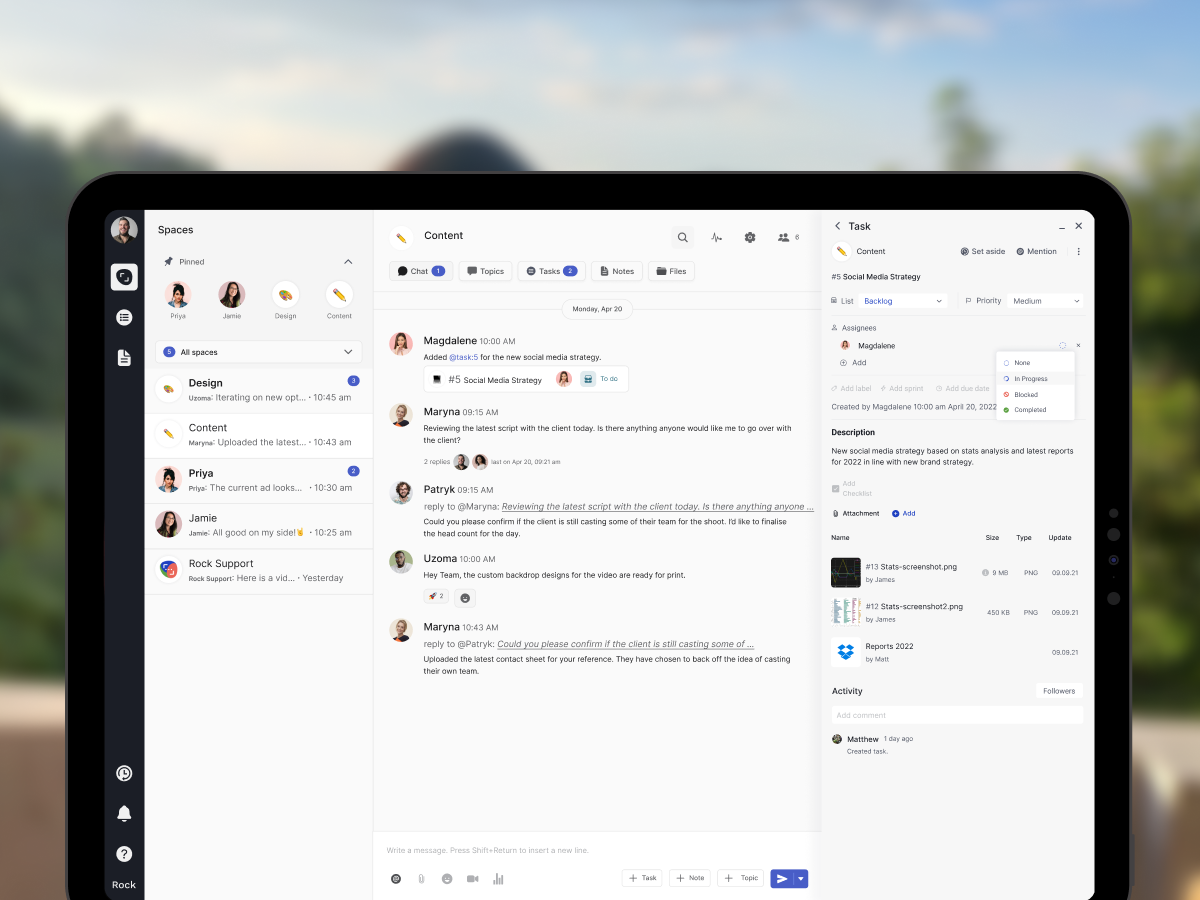The image size is (1200, 900).
Task: Open the emoji picker in the composer
Action: (x=447, y=878)
